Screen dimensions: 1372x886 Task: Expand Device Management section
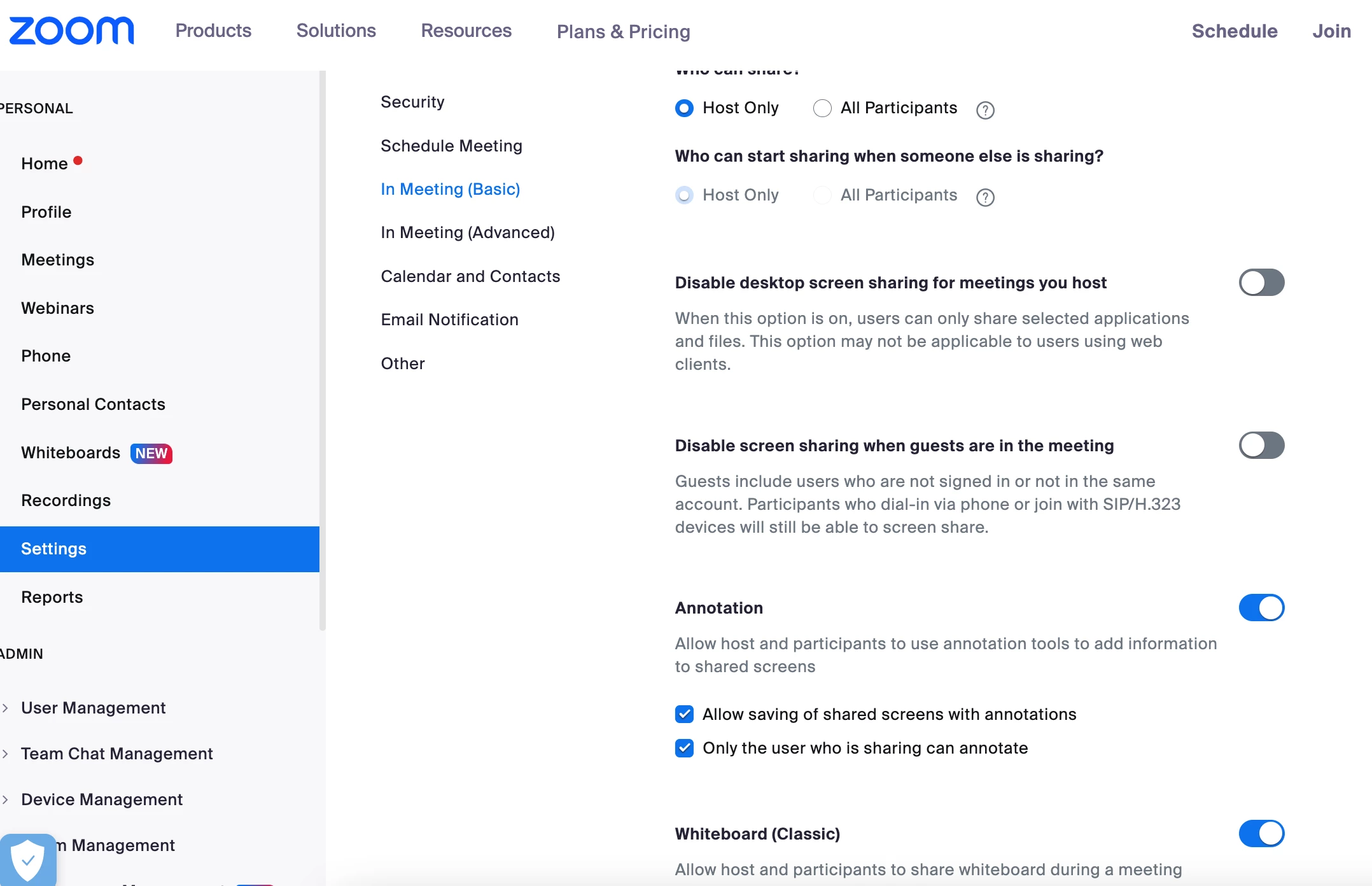[x=102, y=799]
